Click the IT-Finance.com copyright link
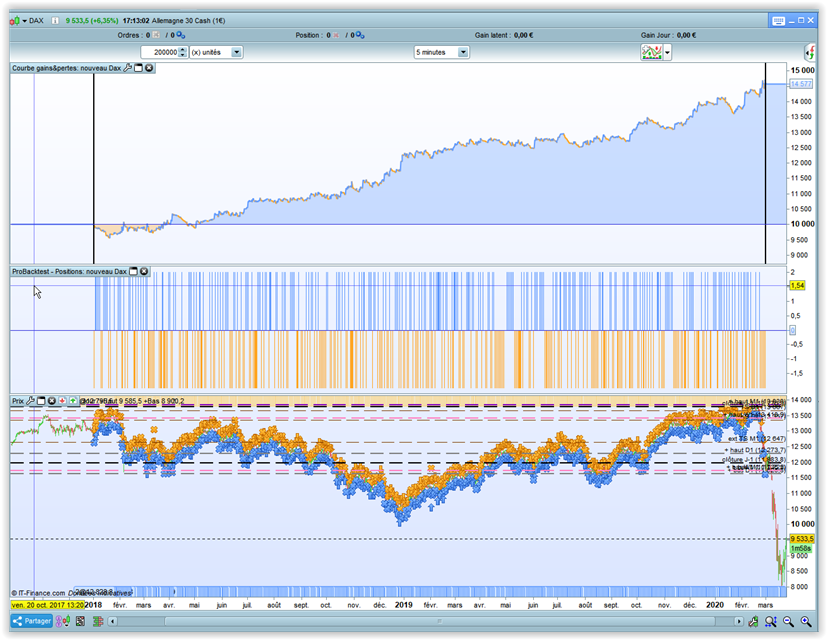 pos(38,593)
